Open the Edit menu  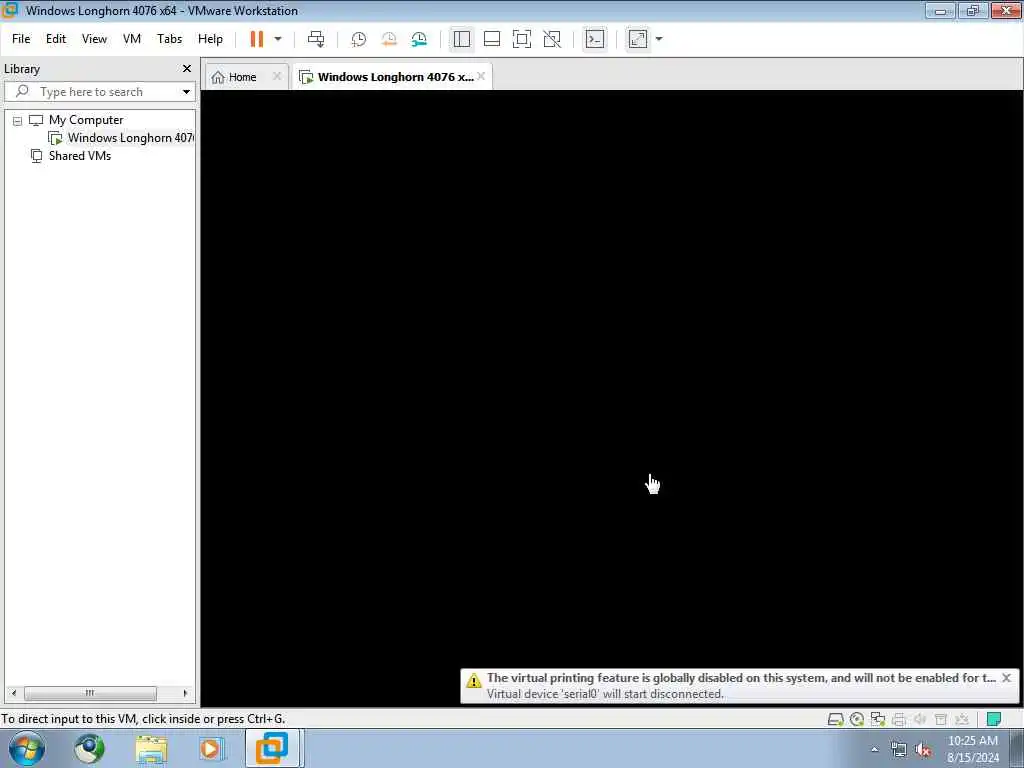coord(56,39)
